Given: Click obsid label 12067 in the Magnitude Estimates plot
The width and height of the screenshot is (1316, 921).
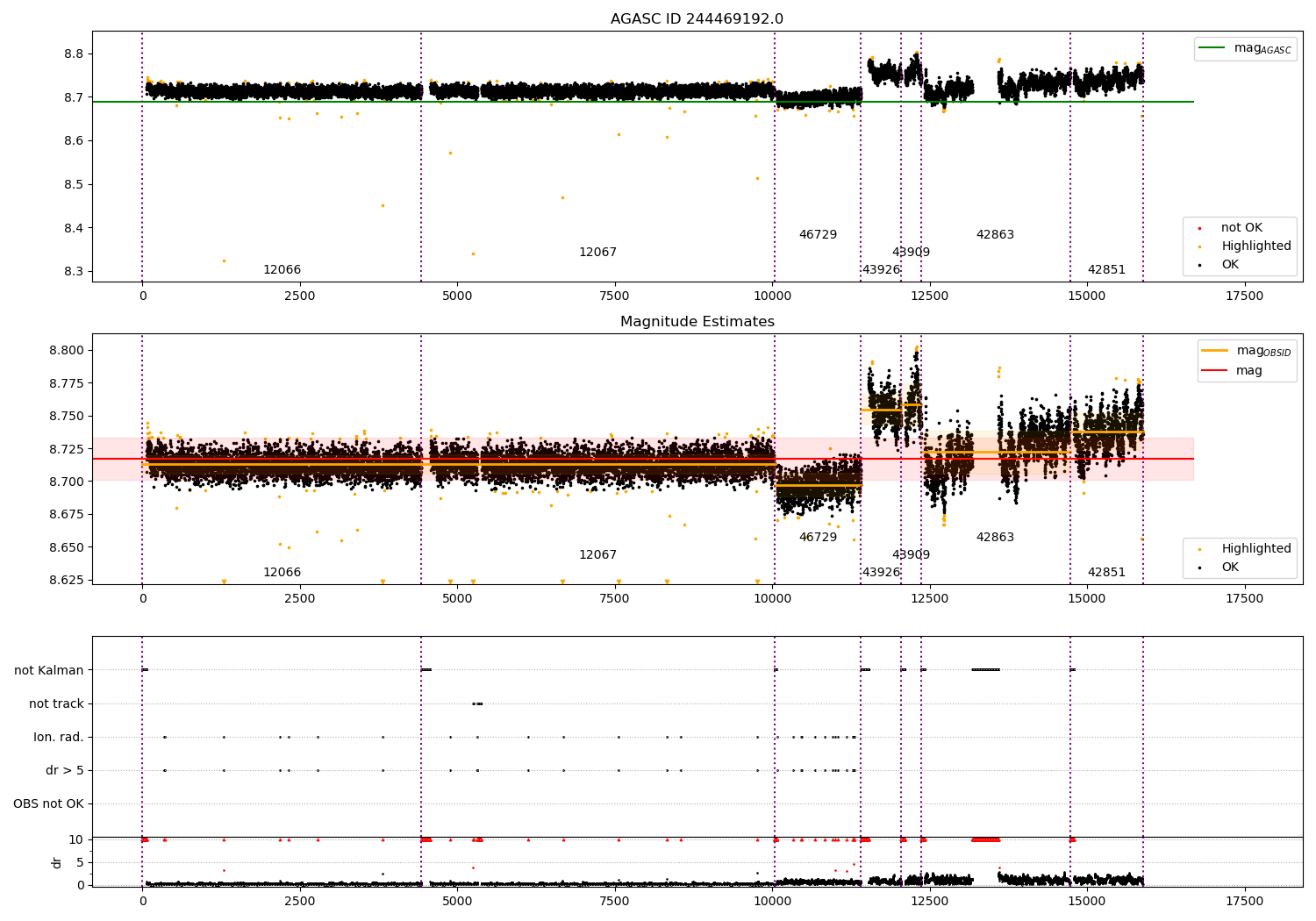Looking at the screenshot, I should (x=597, y=555).
